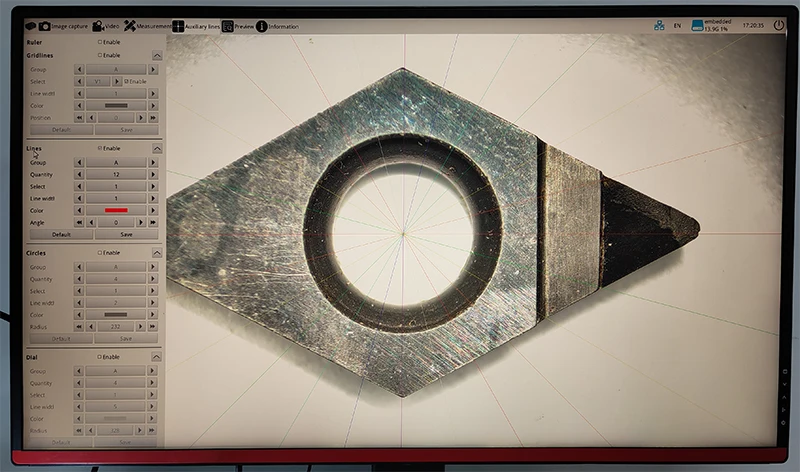This screenshot has width=800, height=472.
Task: Click the Lines Angle value field
Action: coord(116,222)
